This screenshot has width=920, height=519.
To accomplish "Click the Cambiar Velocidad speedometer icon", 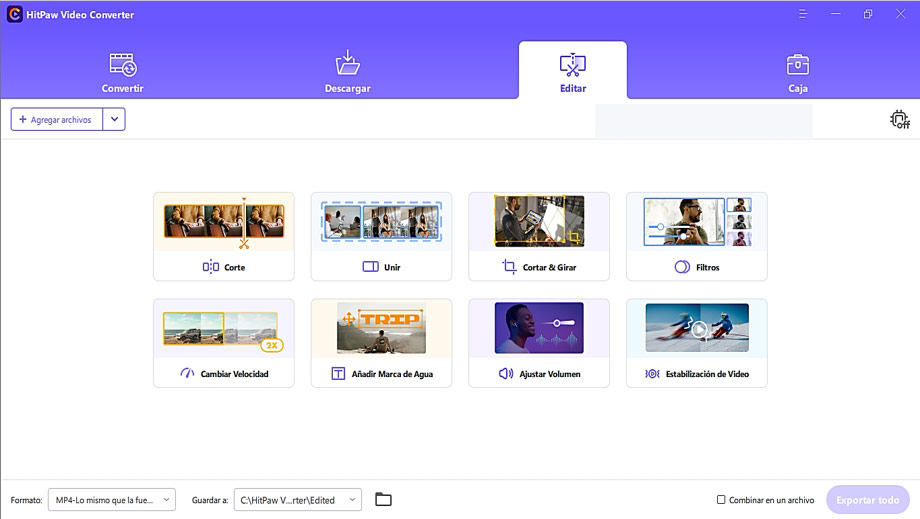I will (187, 374).
